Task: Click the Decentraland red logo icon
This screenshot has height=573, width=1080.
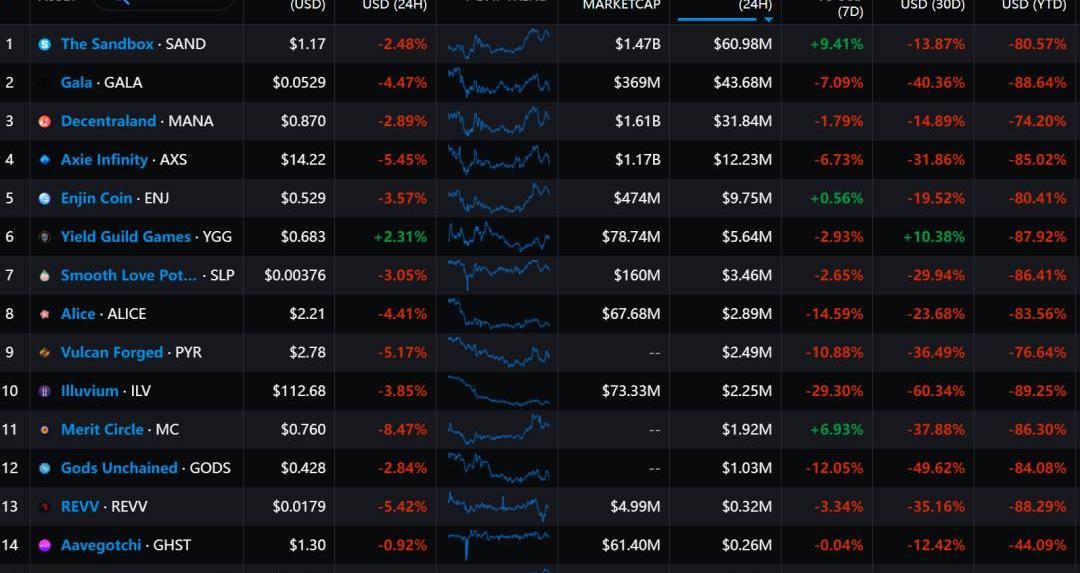Action: coord(44,121)
